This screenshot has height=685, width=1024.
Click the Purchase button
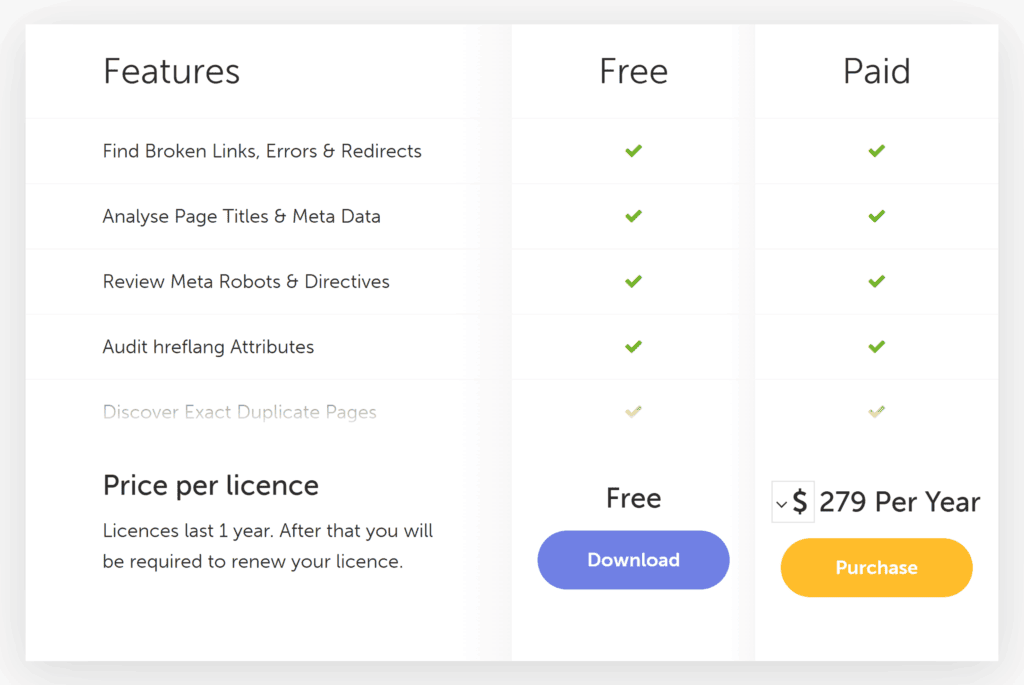(x=876, y=567)
